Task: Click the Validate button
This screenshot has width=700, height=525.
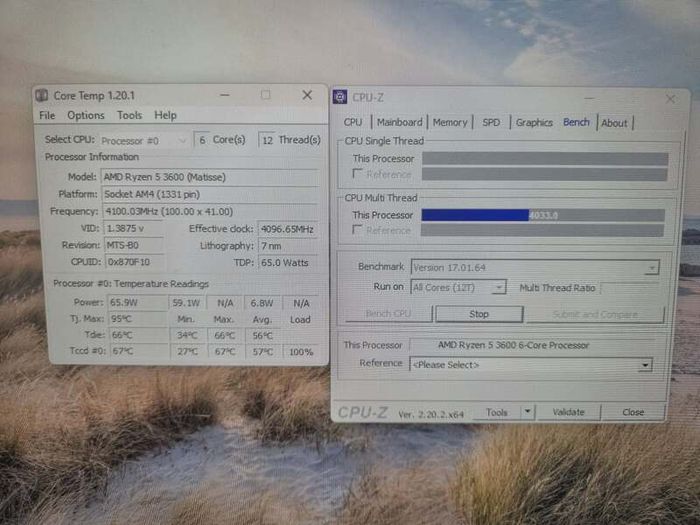Action: (568, 412)
